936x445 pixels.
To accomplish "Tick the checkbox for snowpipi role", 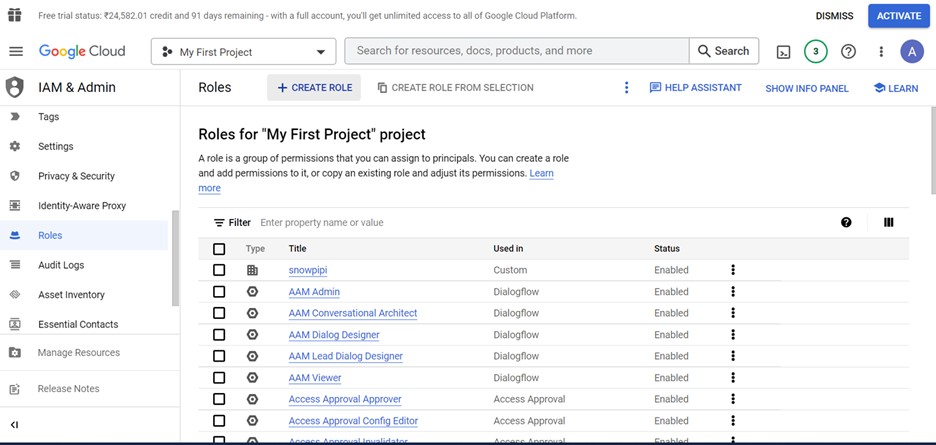I will (x=219, y=270).
